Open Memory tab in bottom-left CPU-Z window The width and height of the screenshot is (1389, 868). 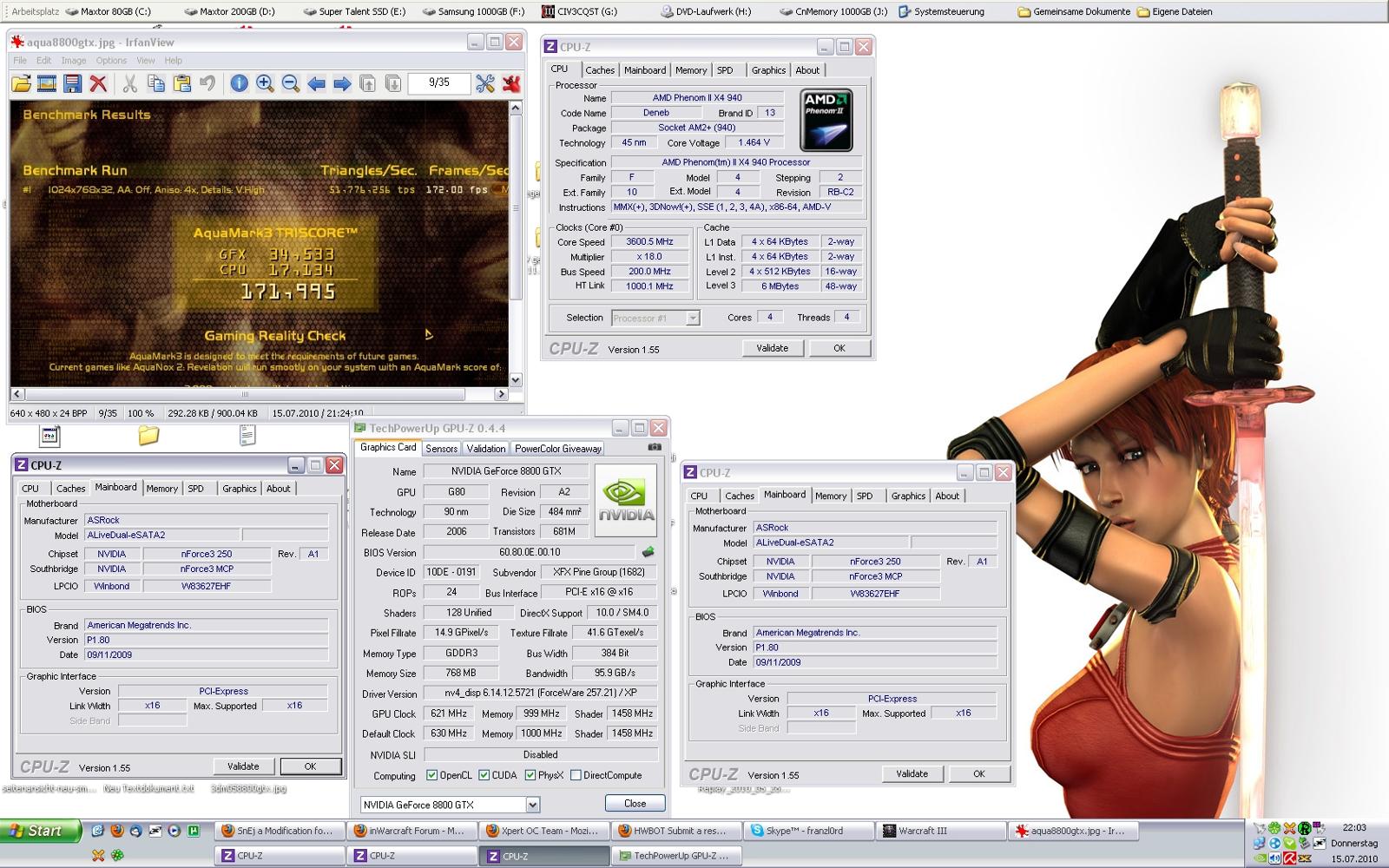click(x=161, y=489)
